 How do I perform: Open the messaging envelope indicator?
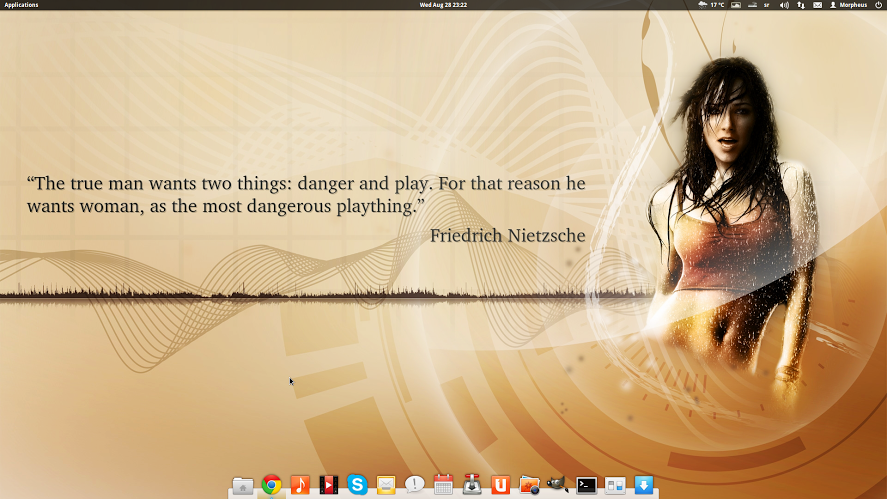pos(817,5)
